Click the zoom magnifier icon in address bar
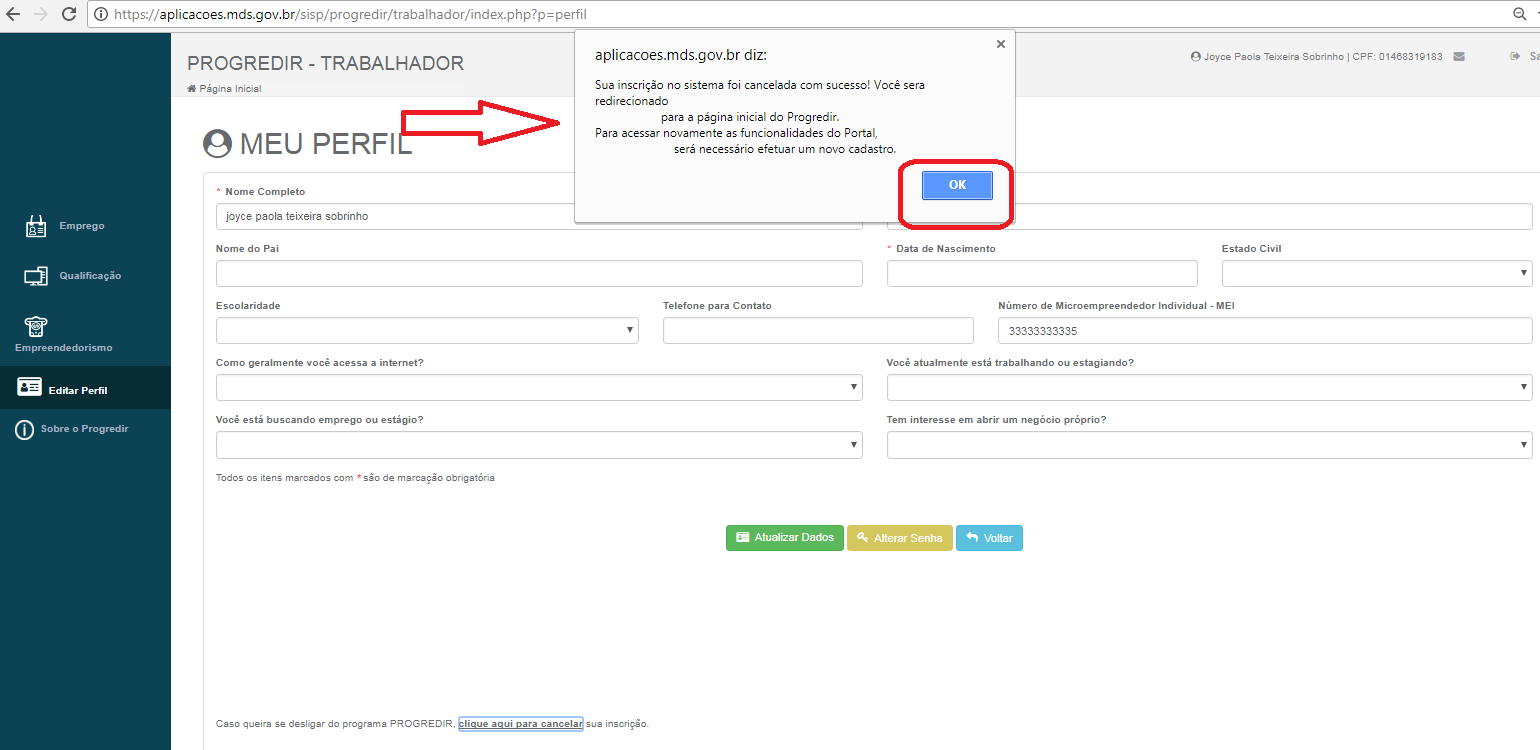Screen dimensions: 1540x750 coord(1519,14)
